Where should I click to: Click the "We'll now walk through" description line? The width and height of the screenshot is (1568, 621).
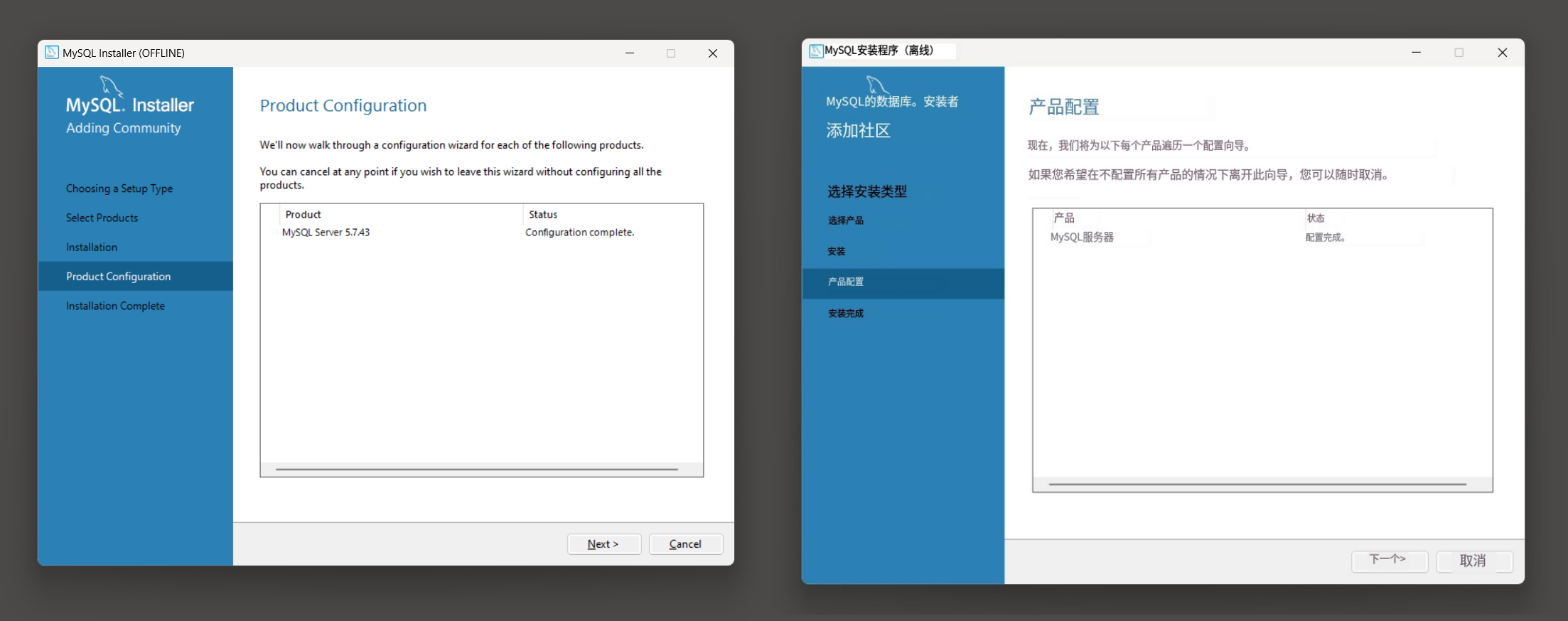point(451,145)
